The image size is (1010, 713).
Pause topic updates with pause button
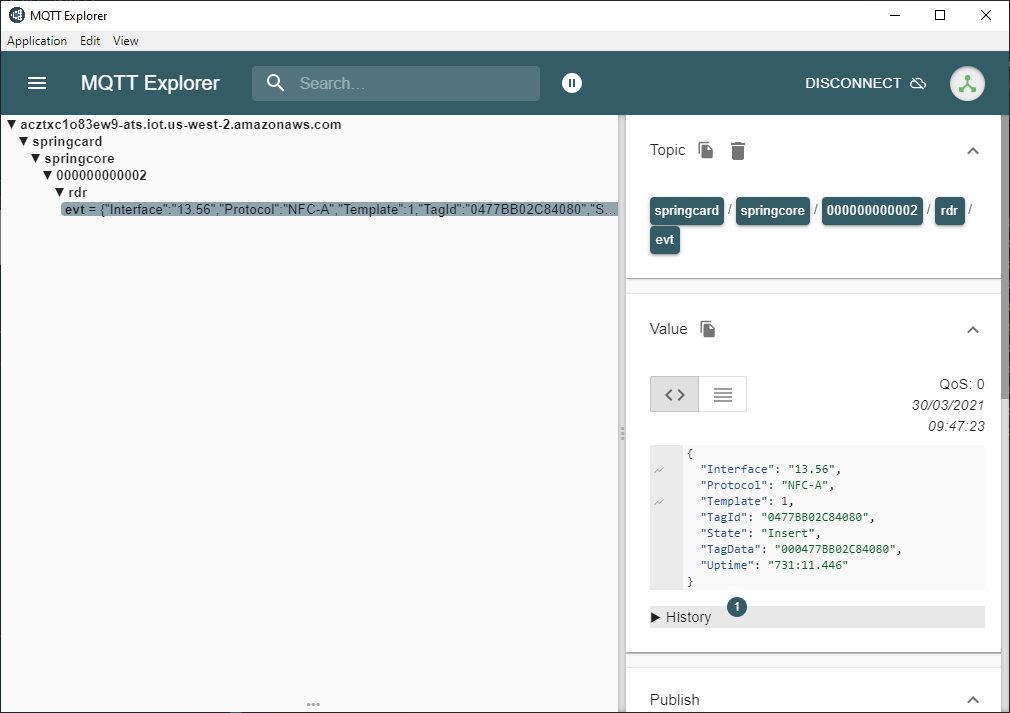[x=571, y=83]
